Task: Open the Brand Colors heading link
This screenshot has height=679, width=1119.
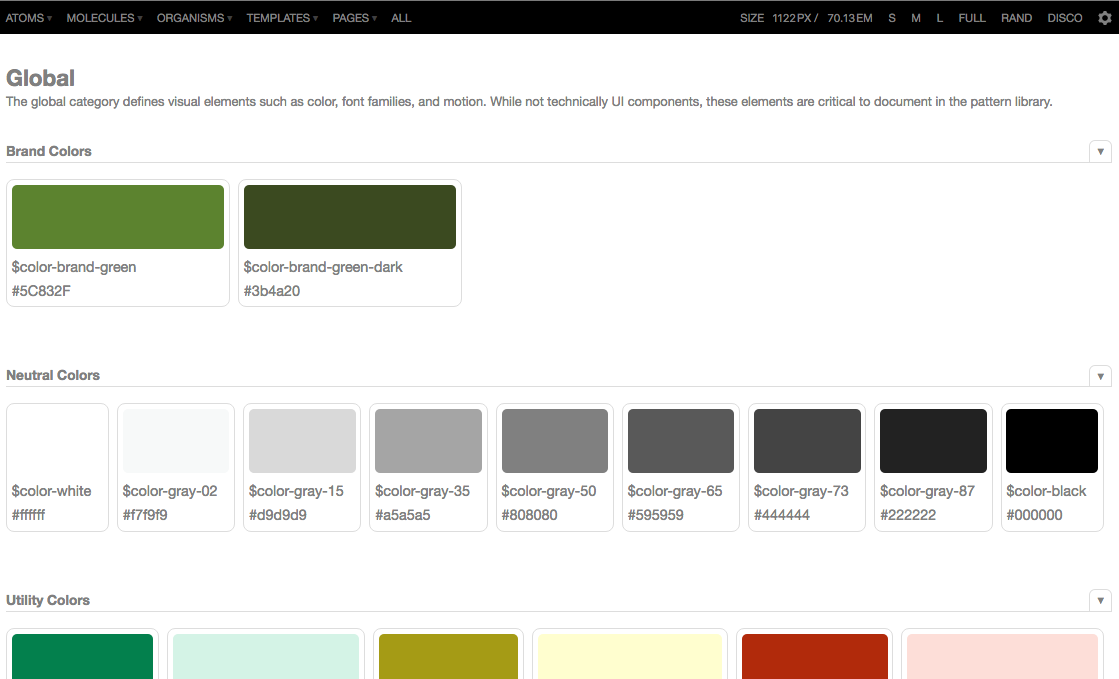Action: pos(49,151)
